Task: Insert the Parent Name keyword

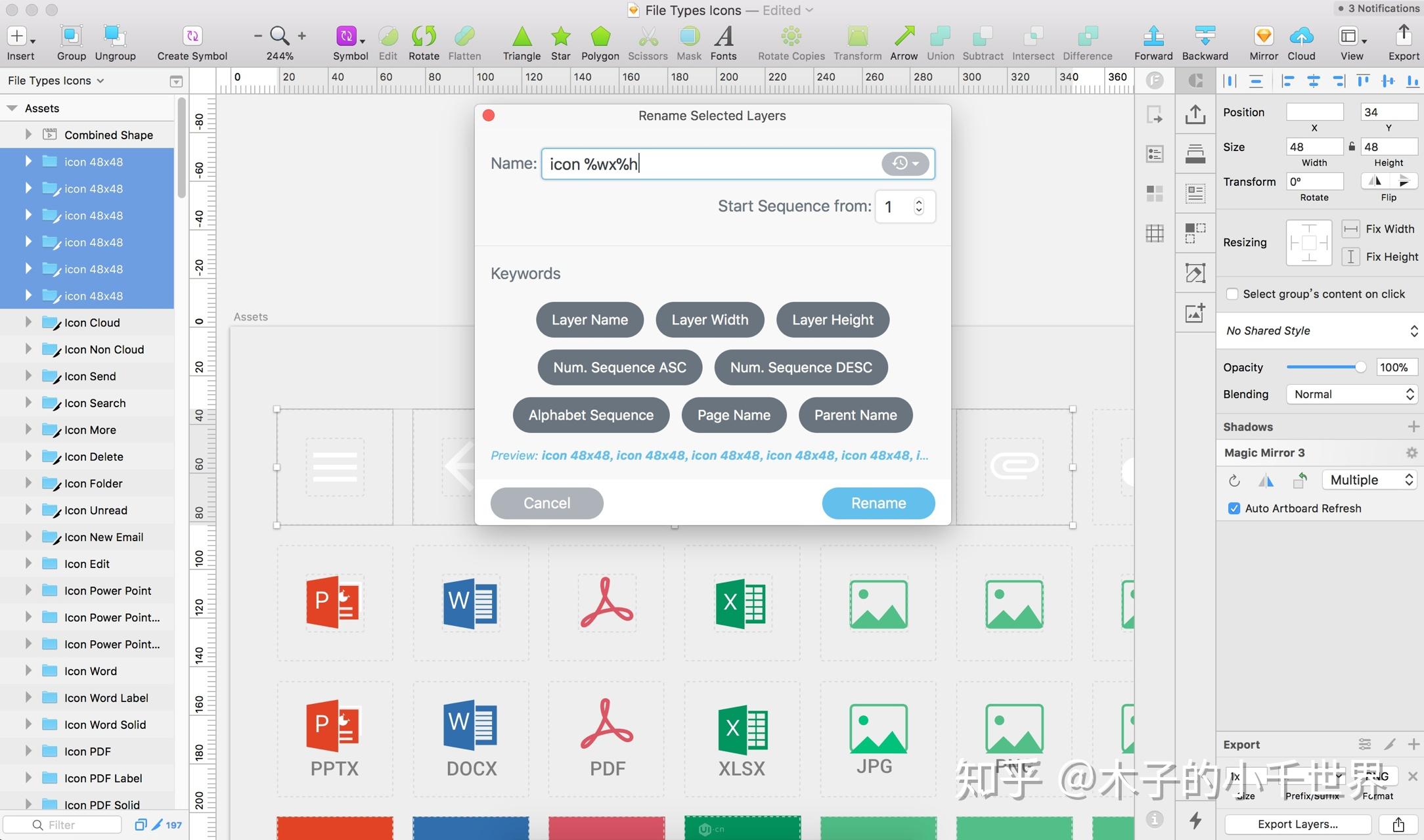Action: point(855,415)
